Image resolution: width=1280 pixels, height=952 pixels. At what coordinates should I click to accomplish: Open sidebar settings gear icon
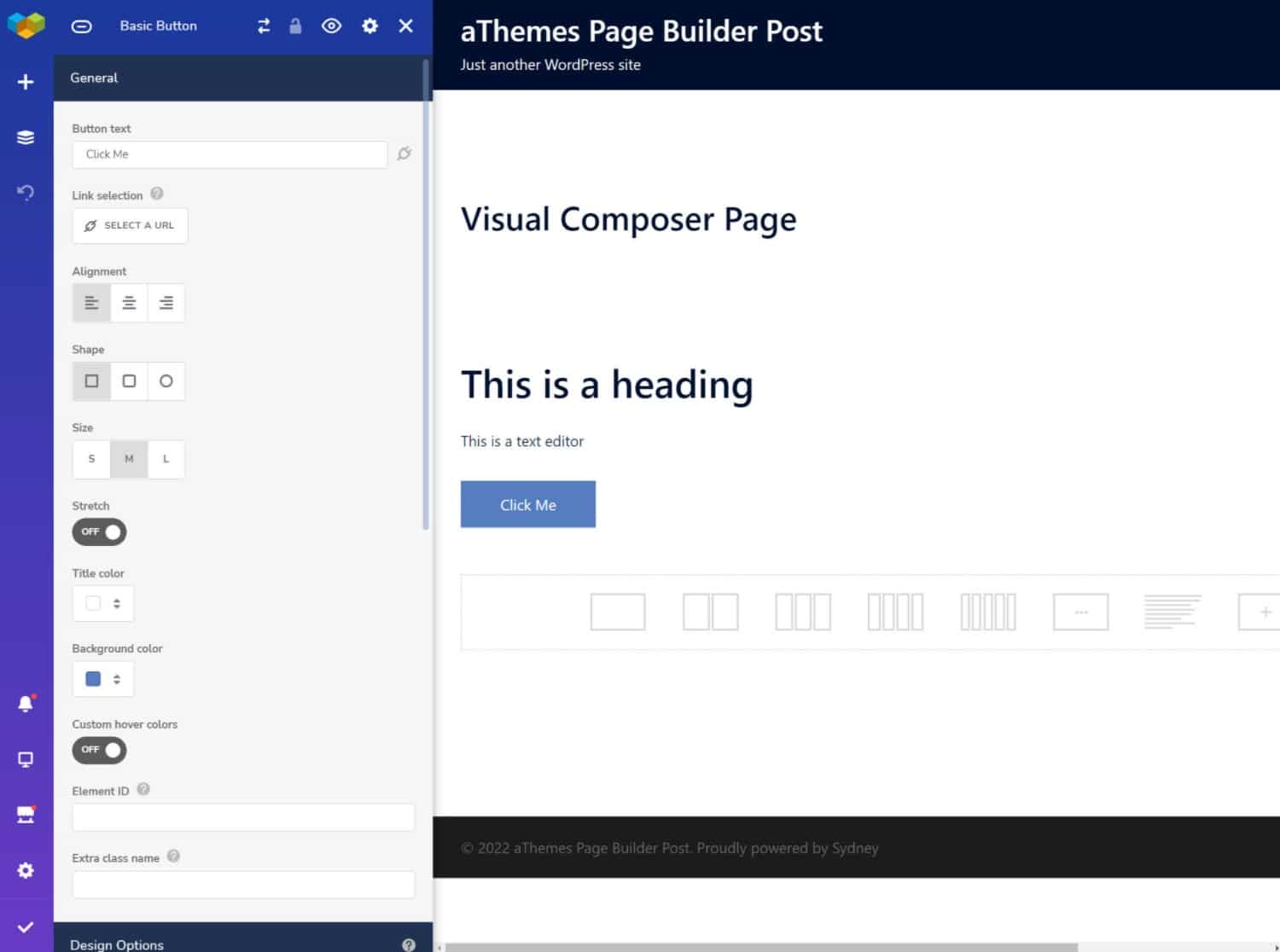click(26, 870)
